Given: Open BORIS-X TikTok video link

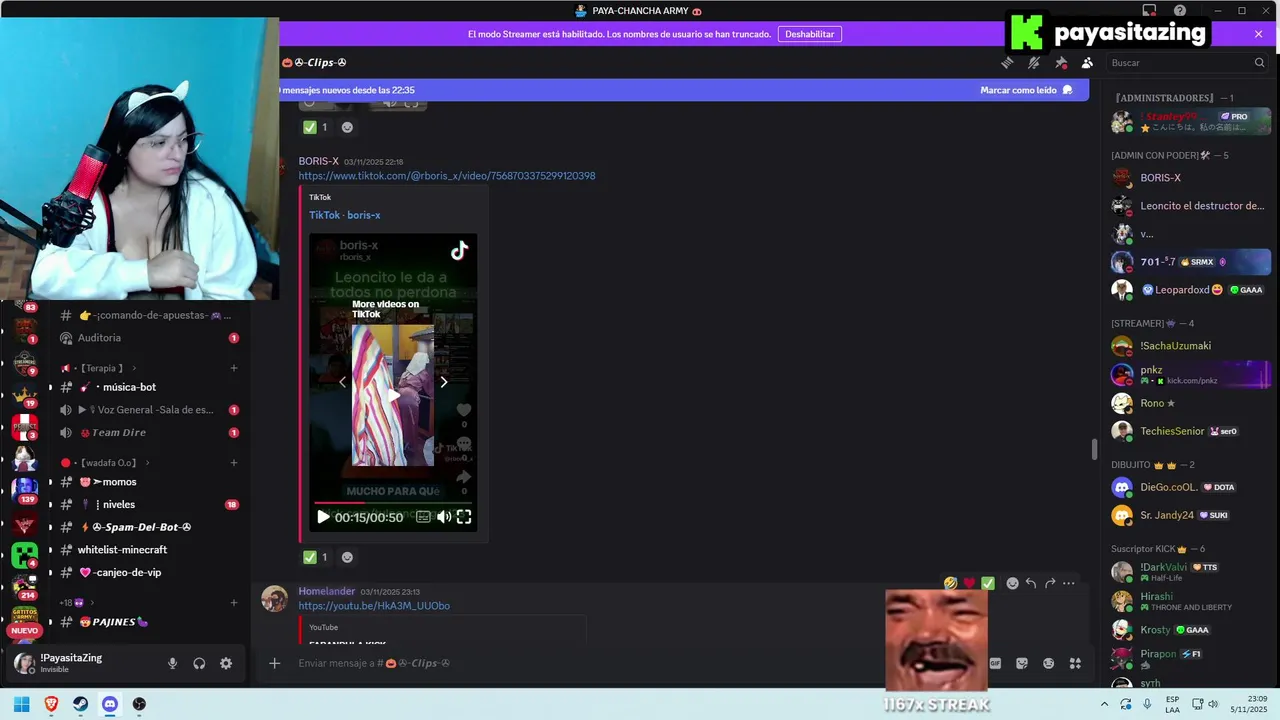Looking at the screenshot, I should point(446,176).
